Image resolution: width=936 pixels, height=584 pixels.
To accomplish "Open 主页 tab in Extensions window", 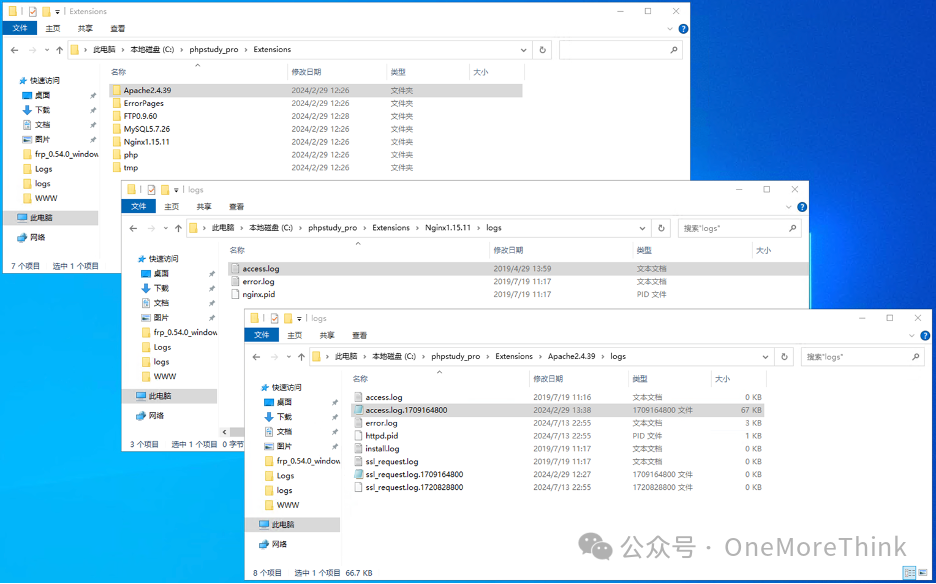I will tap(53, 28).
